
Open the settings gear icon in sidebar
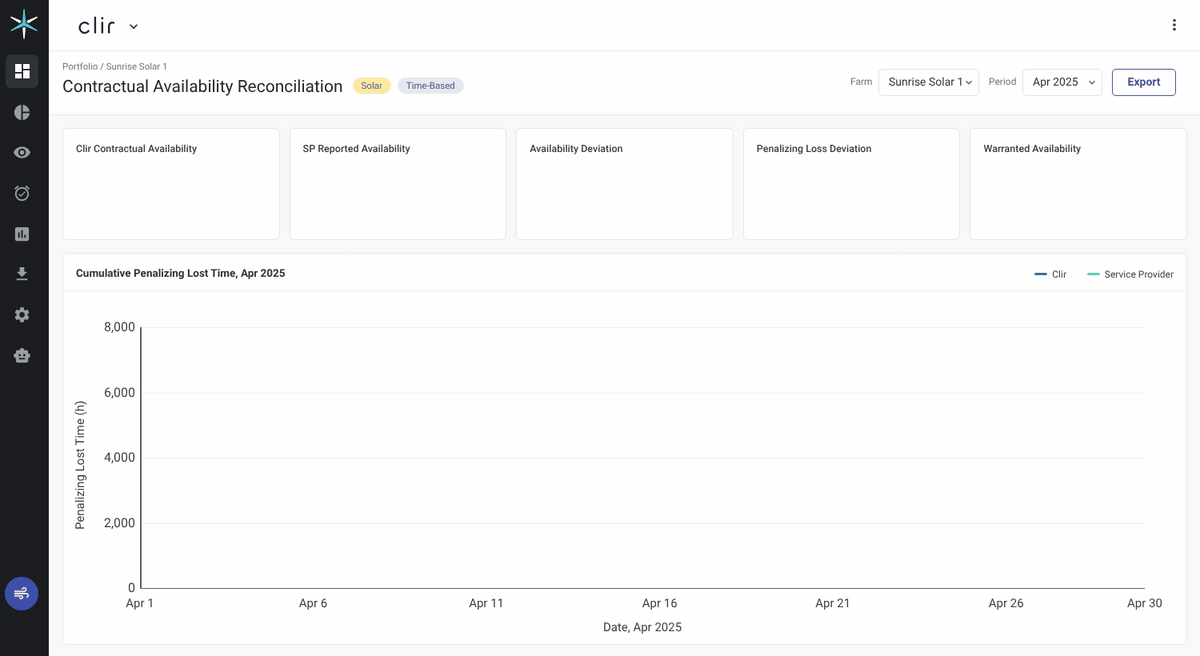(x=22, y=315)
